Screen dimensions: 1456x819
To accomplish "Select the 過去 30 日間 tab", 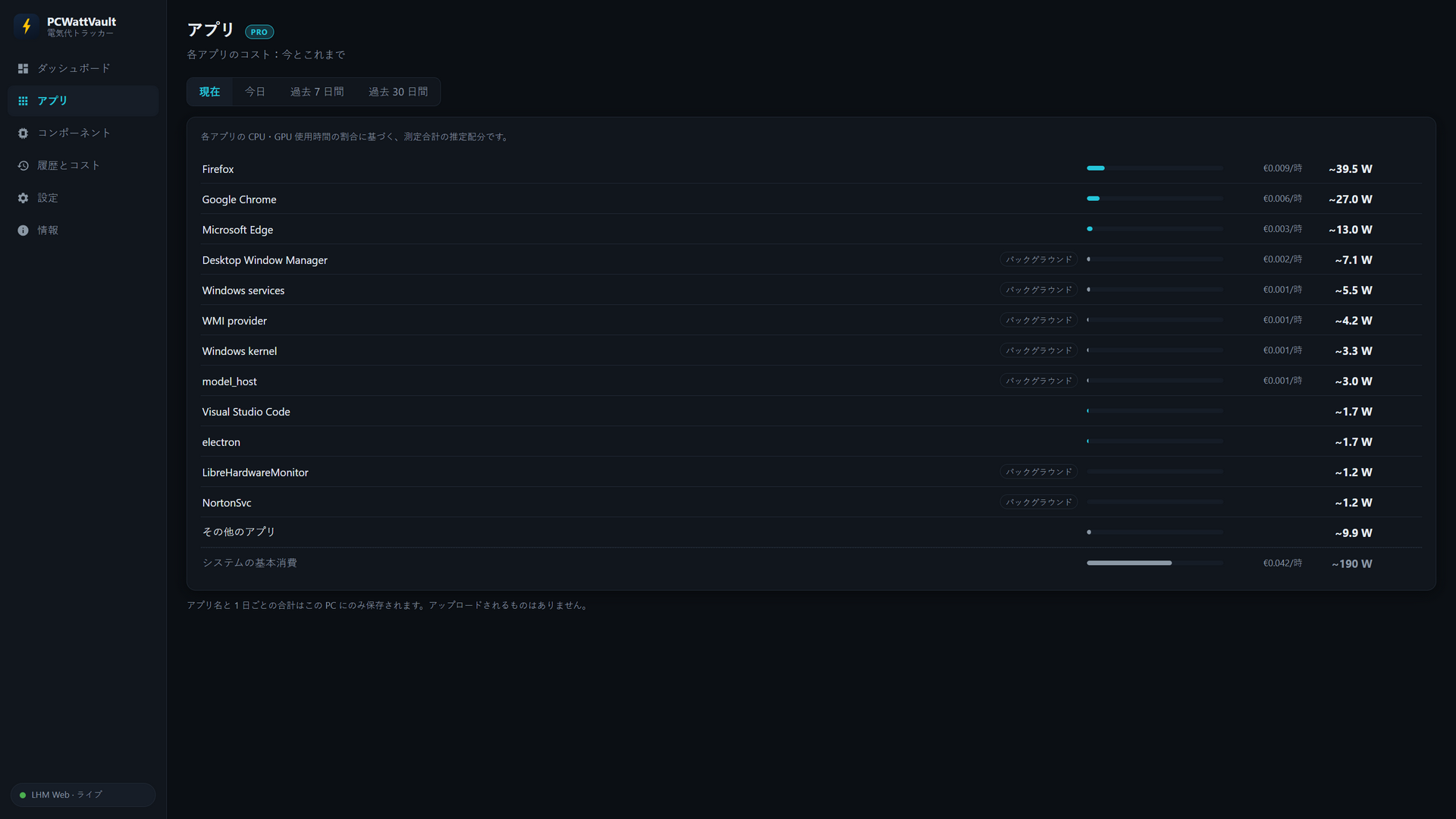I will (x=398, y=92).
